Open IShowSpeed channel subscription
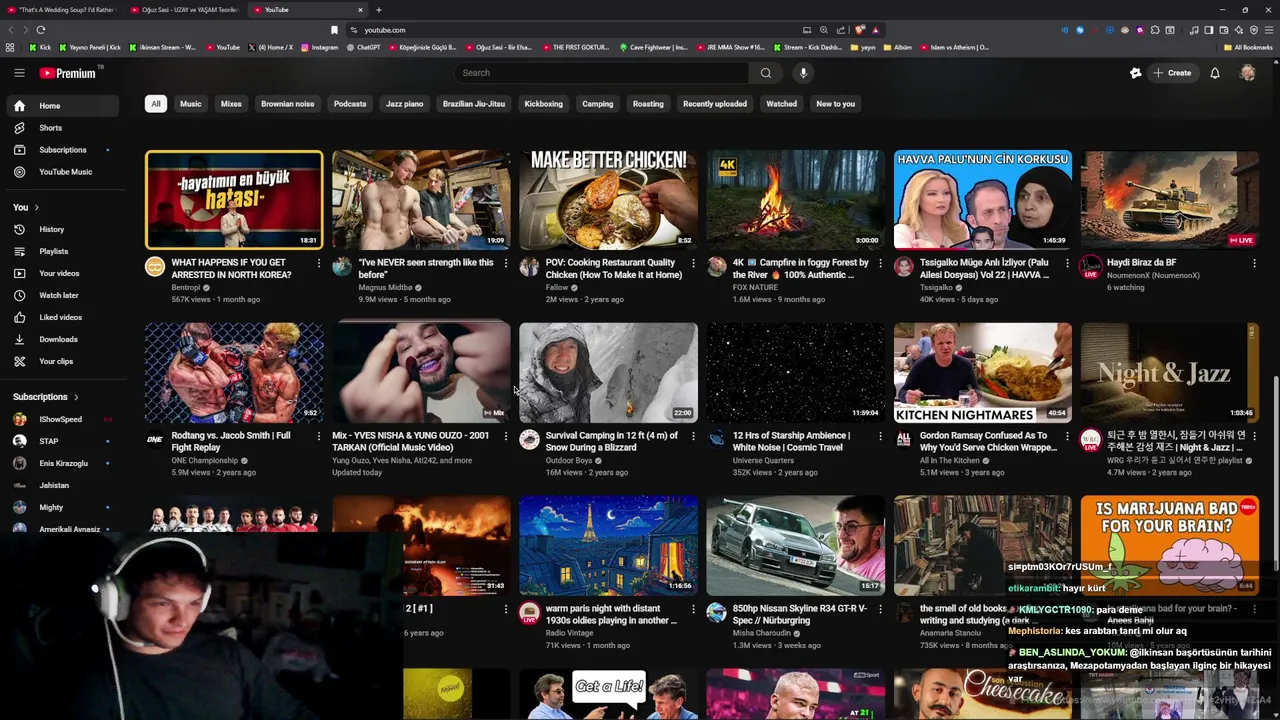 pyautogui.click(x=65, y=420)
